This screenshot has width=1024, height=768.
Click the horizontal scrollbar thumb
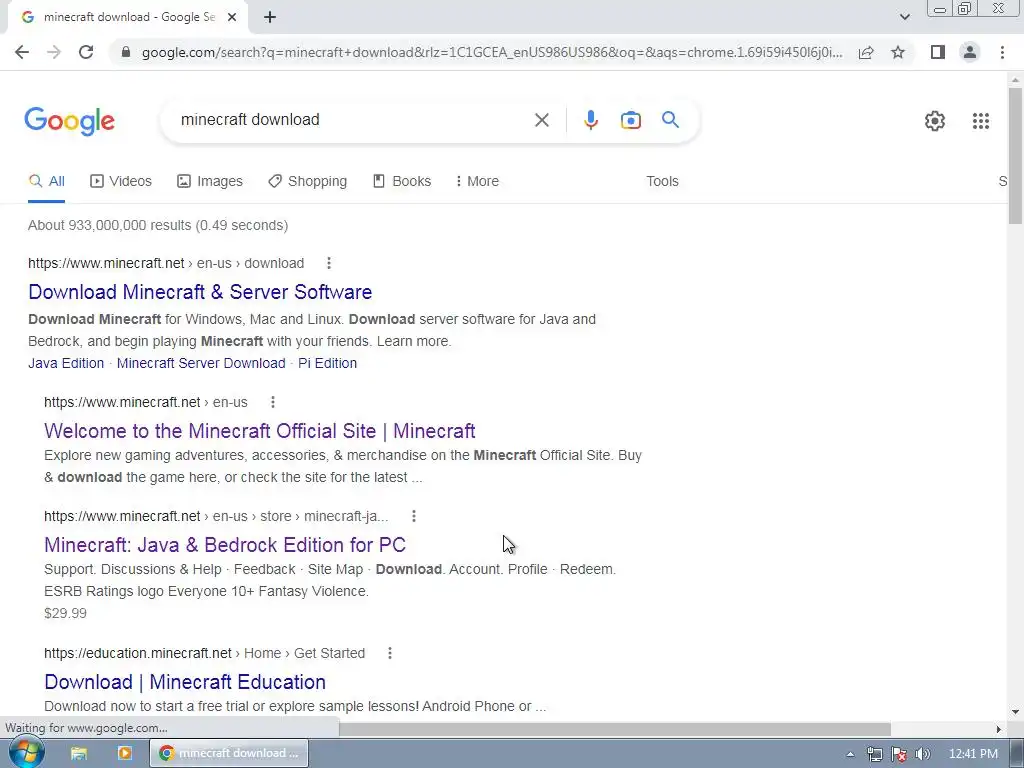614,729
